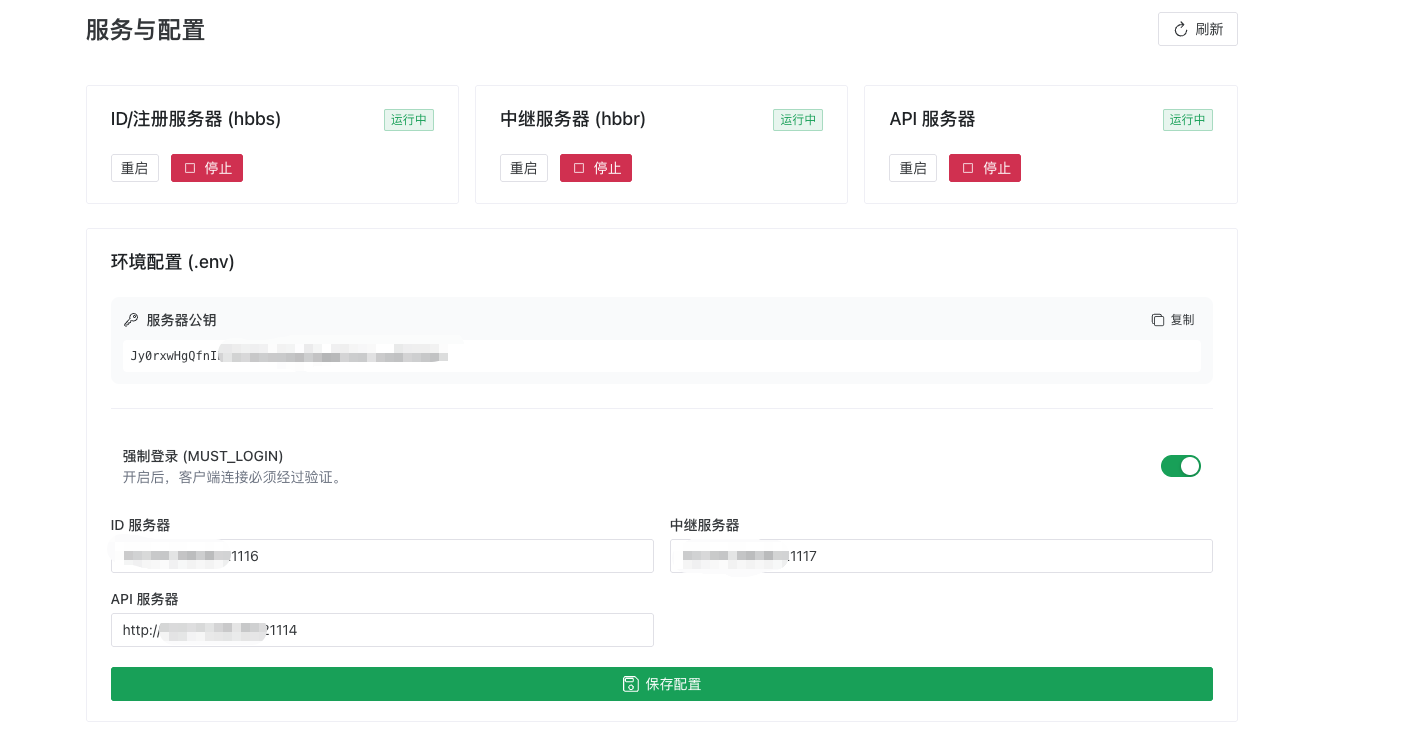Click the 环境配置 (.env) section heading

(x=172, y=262)
